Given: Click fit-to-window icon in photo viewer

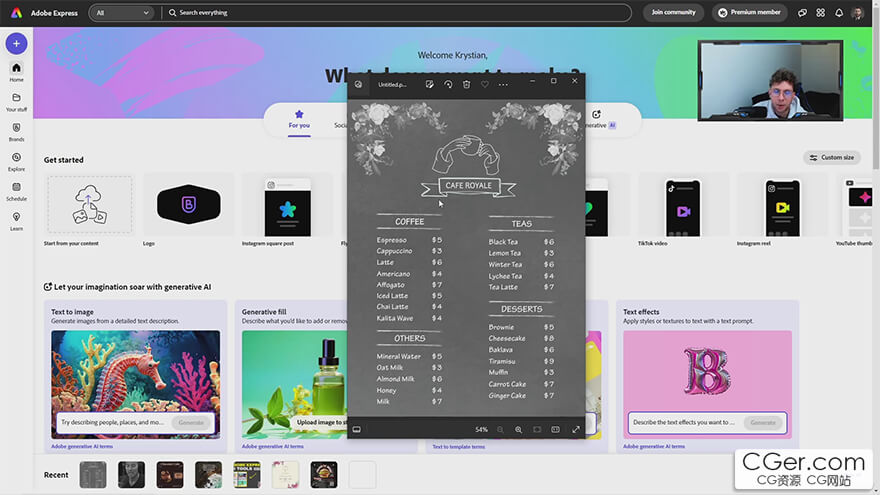Looking at the screenshot, I should point(537,429).
